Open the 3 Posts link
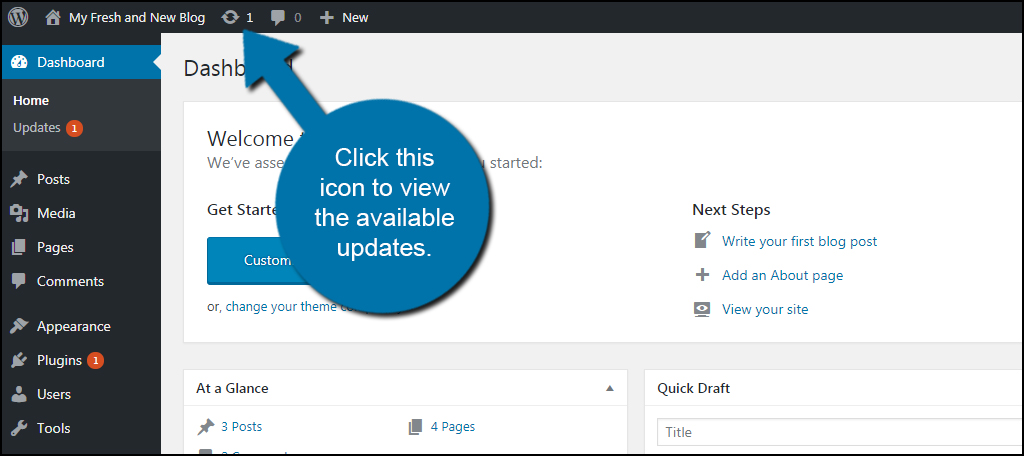Viewport: 1024px width, 456px height. [241, 427]
